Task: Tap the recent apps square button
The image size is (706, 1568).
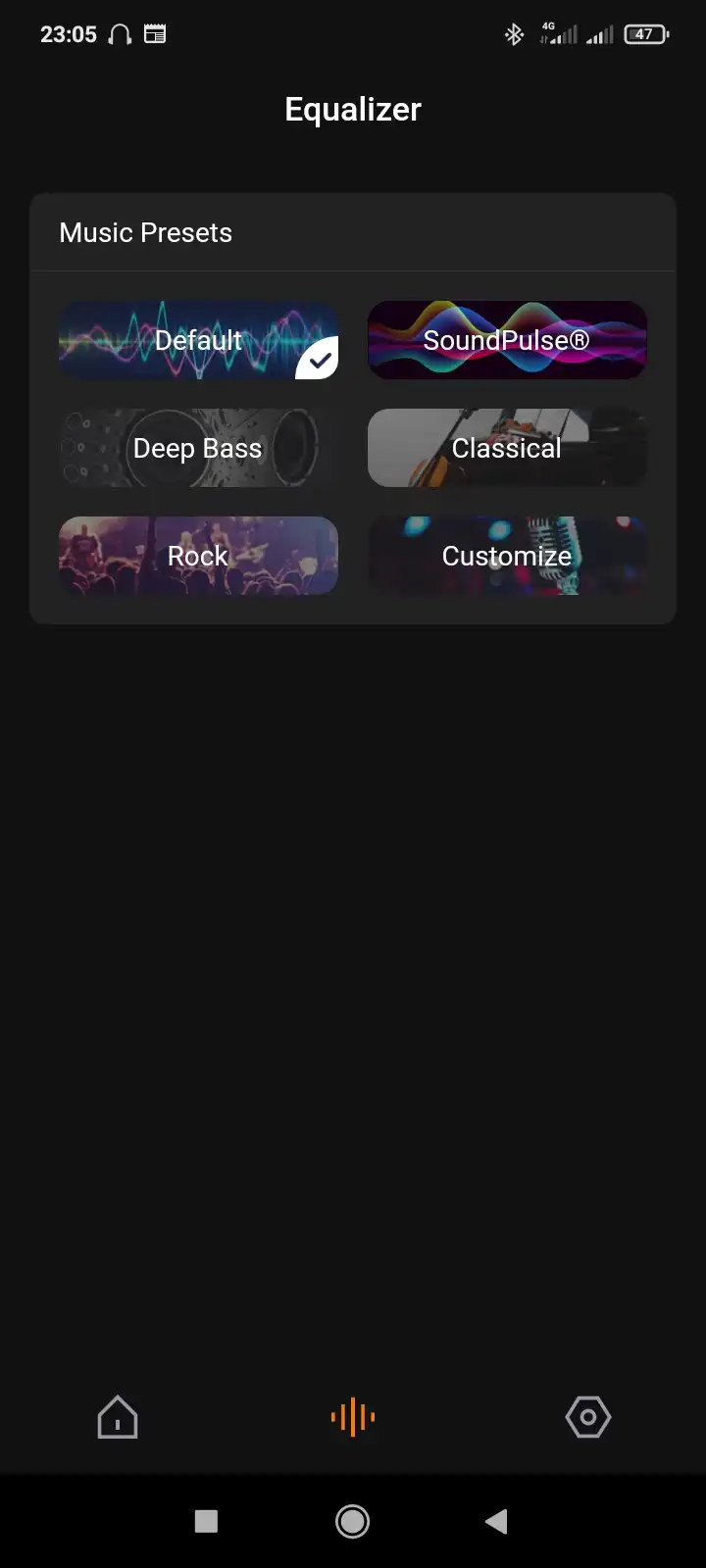Action: click(x=206, y=1521)
